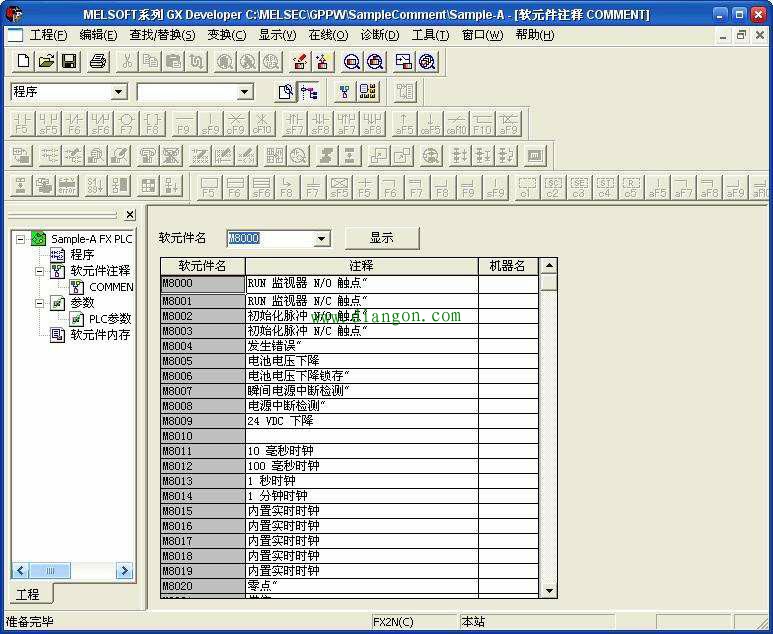Collapse the Sample-A FX PLC tree root
This screenshot has width=773, height=634.
pyautogui.click(x=20, y=239)
